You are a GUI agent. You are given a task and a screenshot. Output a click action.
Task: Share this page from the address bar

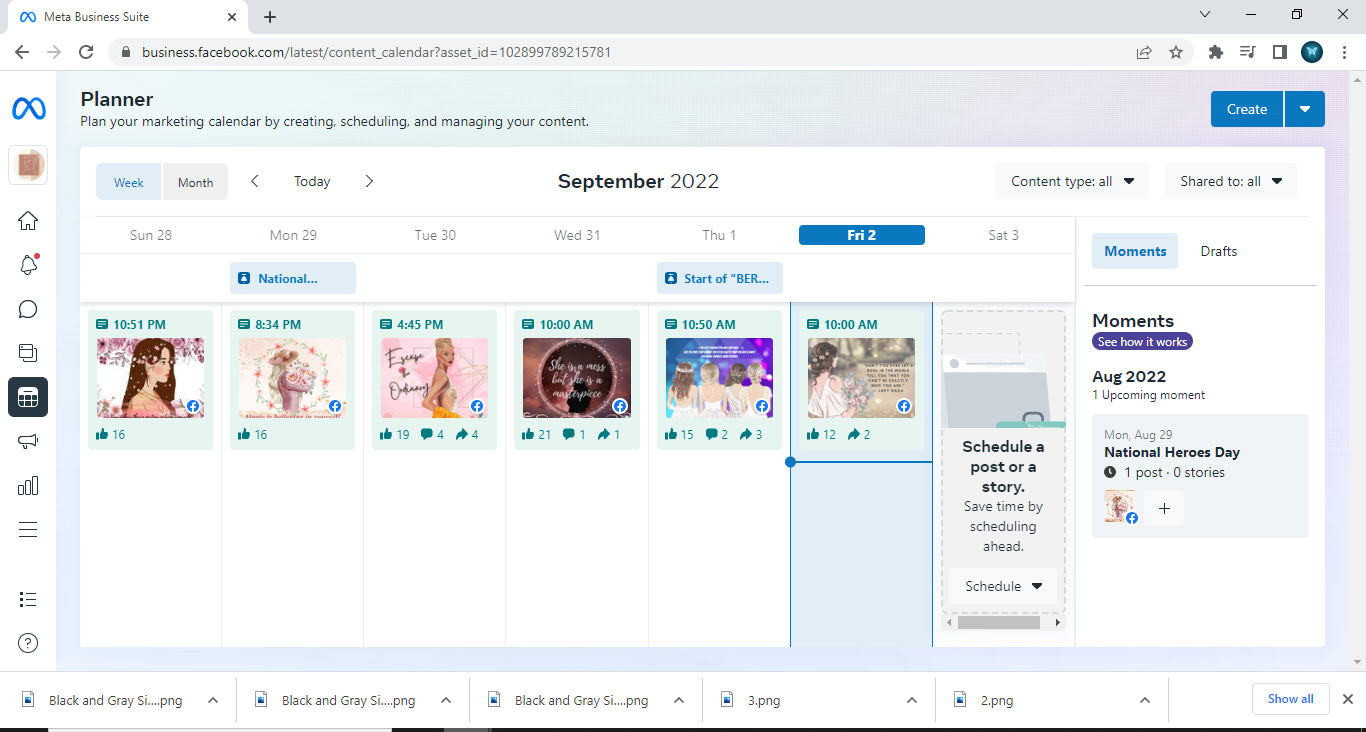(x=1144, y=52)
